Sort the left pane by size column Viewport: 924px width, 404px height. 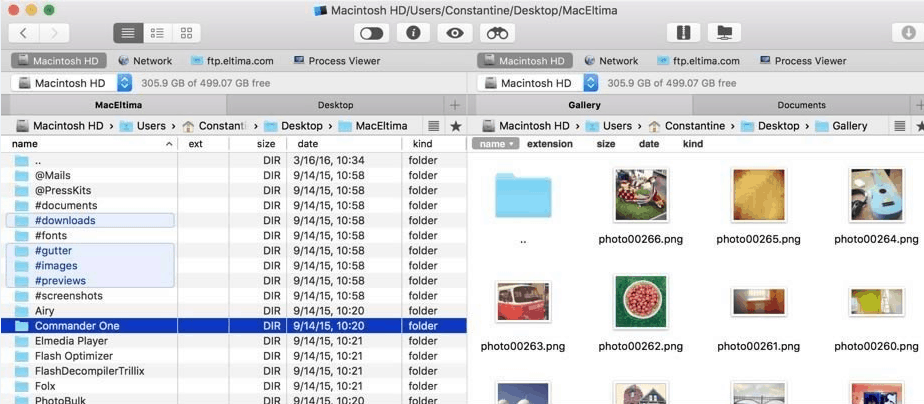258,144
